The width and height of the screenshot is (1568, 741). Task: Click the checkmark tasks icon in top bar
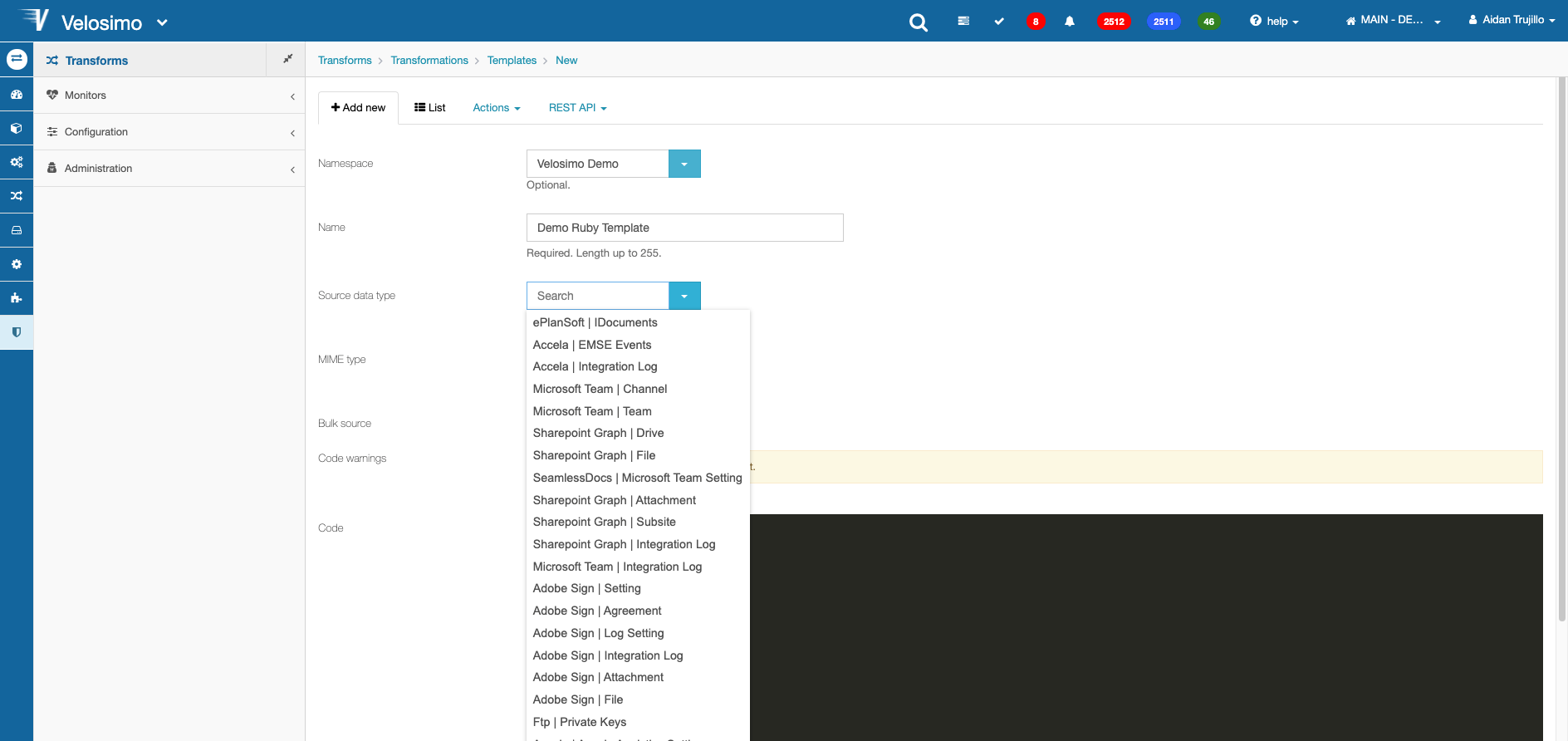pos(999,22)
